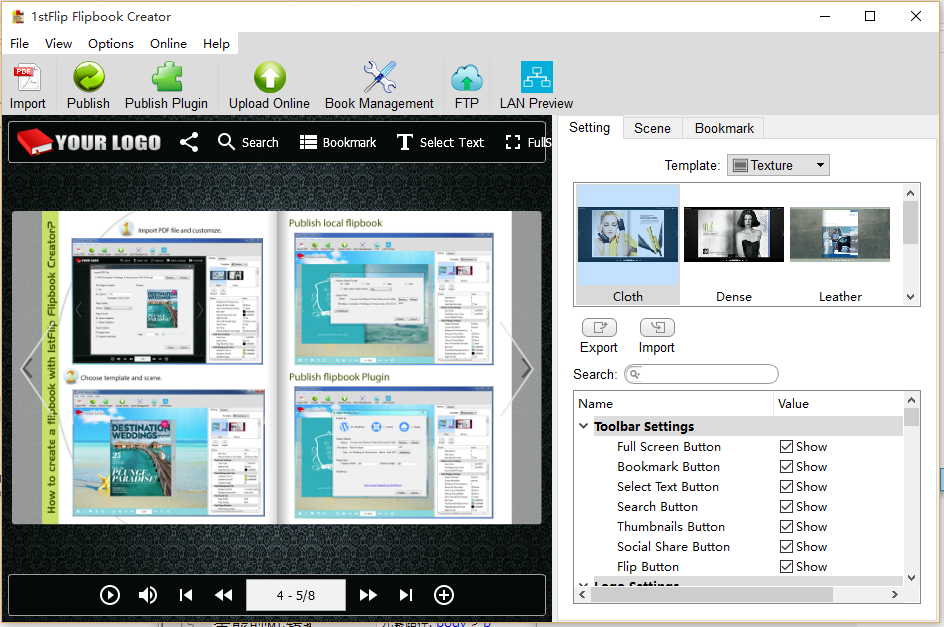Open the Template Texture dropdown

pyautogui.click(x=778, y=165)
